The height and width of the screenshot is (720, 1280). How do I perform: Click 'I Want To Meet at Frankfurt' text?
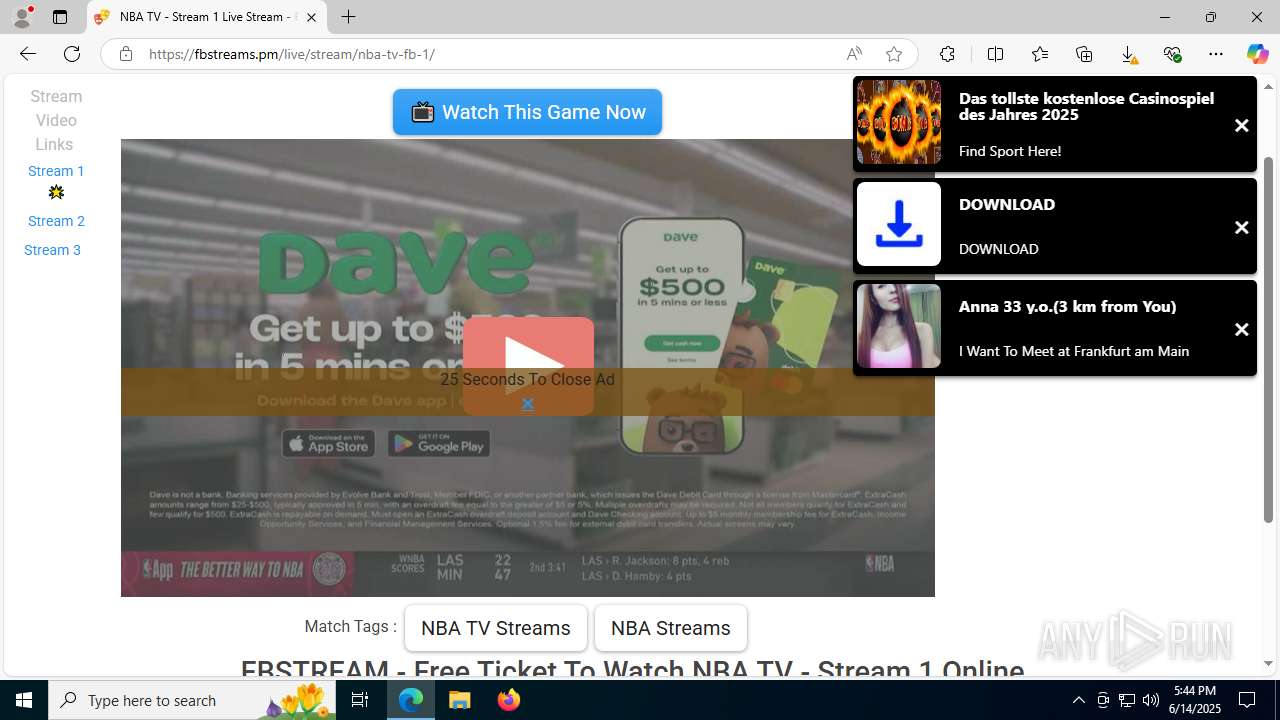pos(1074,351)
